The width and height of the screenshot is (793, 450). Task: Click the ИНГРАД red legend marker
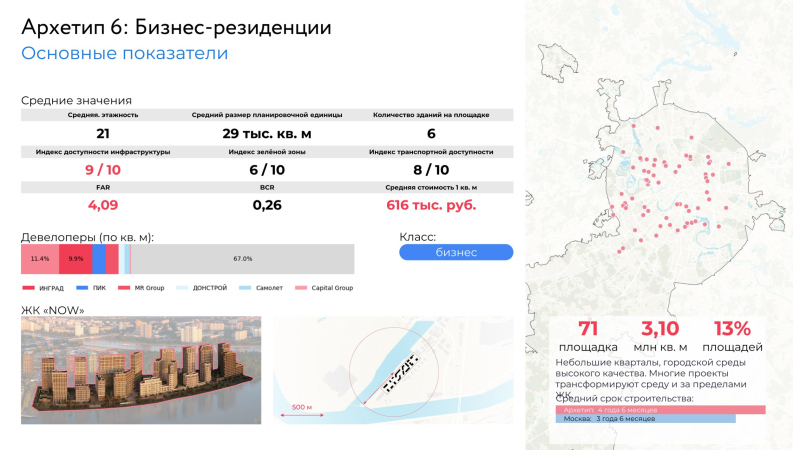pyautogui.click(x=28, y=288)
